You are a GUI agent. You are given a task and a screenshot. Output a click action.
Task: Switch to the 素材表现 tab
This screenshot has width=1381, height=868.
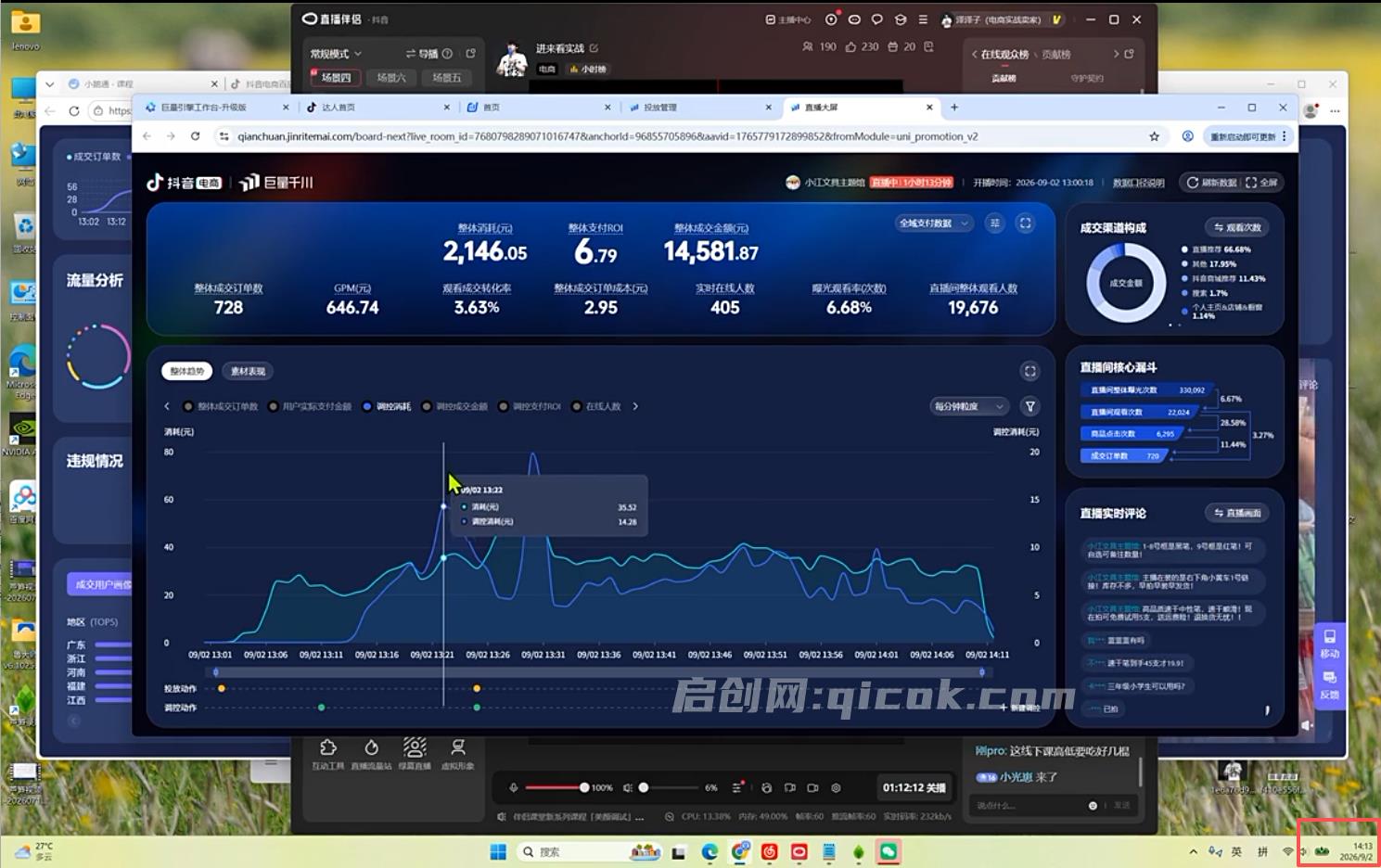(x=248, y=371)
